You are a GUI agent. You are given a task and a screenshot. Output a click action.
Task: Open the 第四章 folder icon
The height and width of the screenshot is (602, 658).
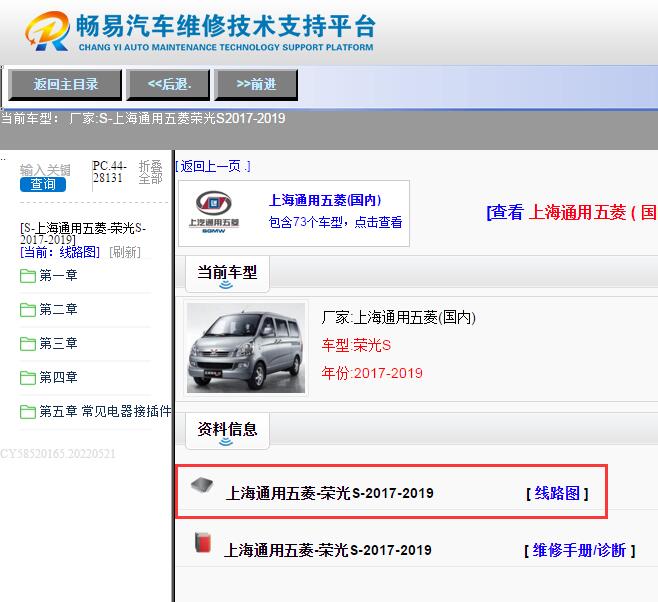(28, 378)
